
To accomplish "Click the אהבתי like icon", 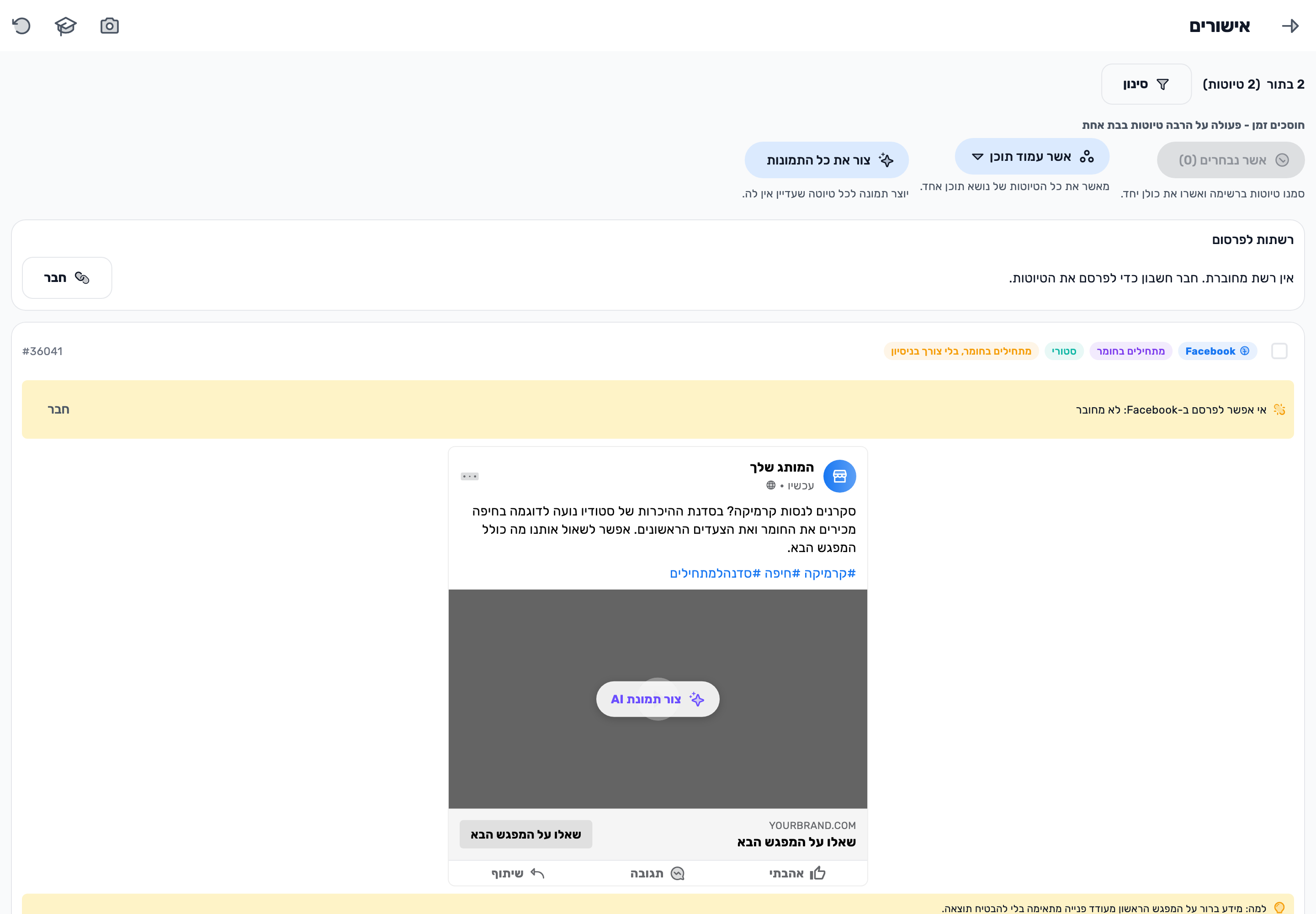I will 817,873.
